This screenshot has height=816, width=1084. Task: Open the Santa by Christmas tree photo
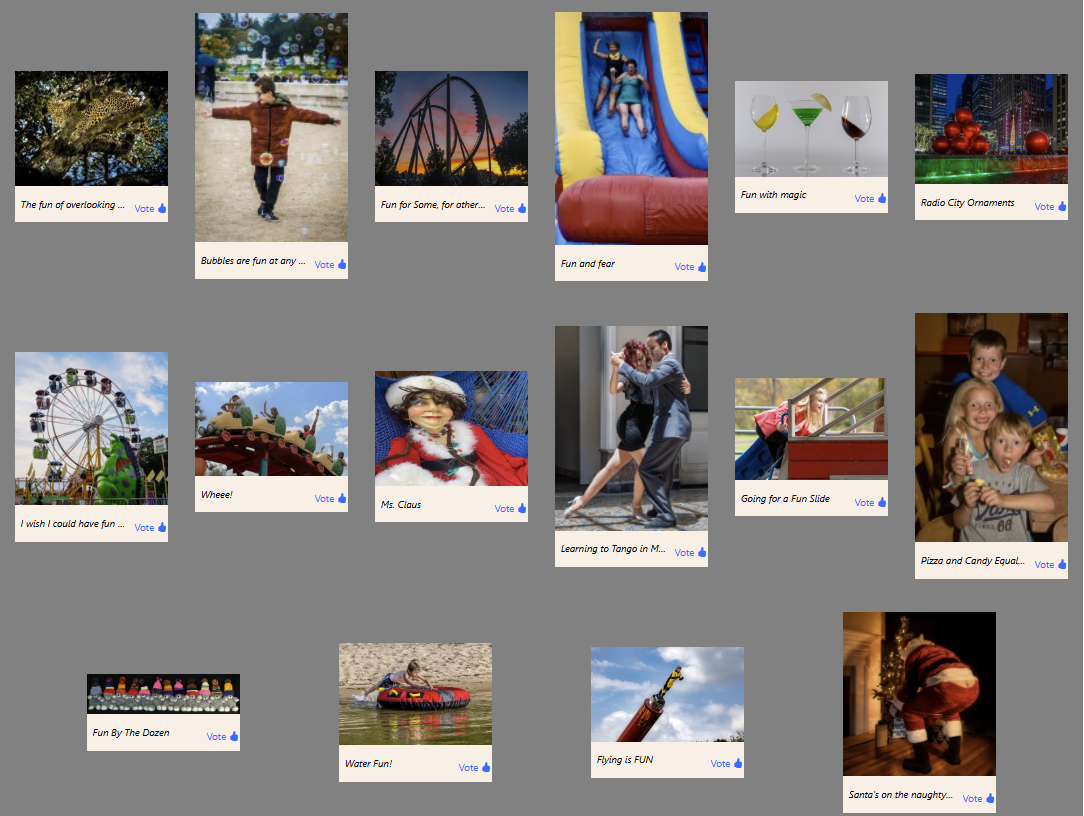pyautogui.click(x=919, y=694)
